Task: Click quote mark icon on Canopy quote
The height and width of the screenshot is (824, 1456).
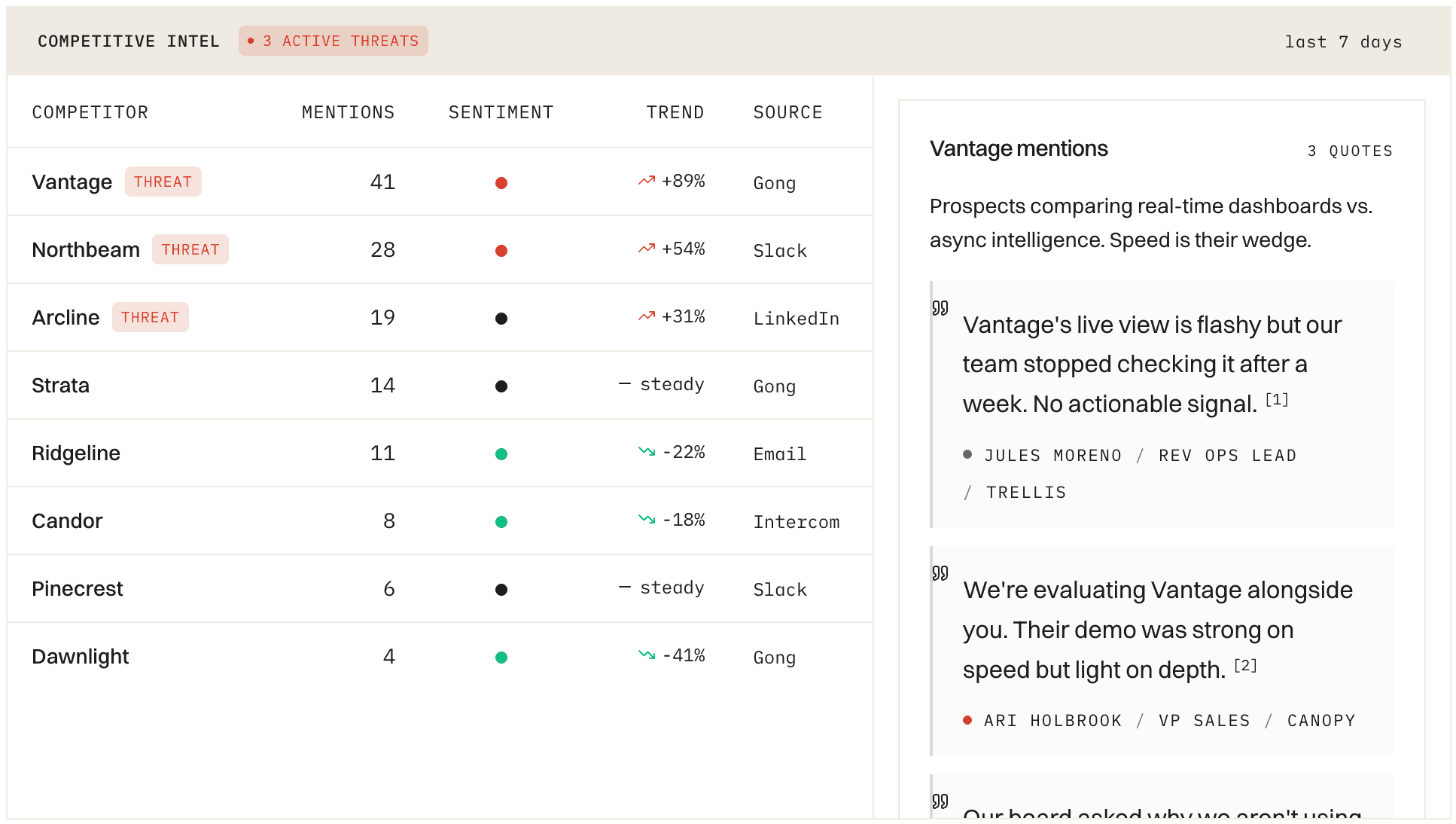Action: coord(940,573)
